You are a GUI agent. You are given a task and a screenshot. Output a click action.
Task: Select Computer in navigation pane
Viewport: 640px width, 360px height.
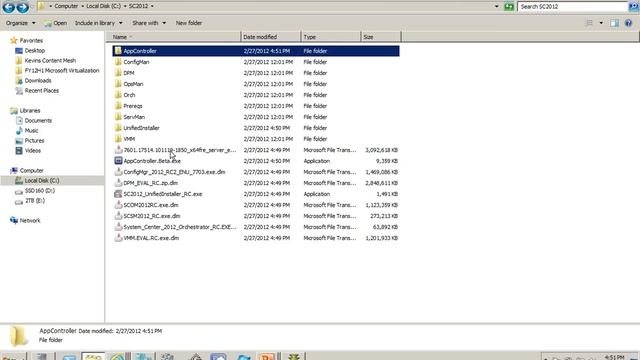(31, 171)
